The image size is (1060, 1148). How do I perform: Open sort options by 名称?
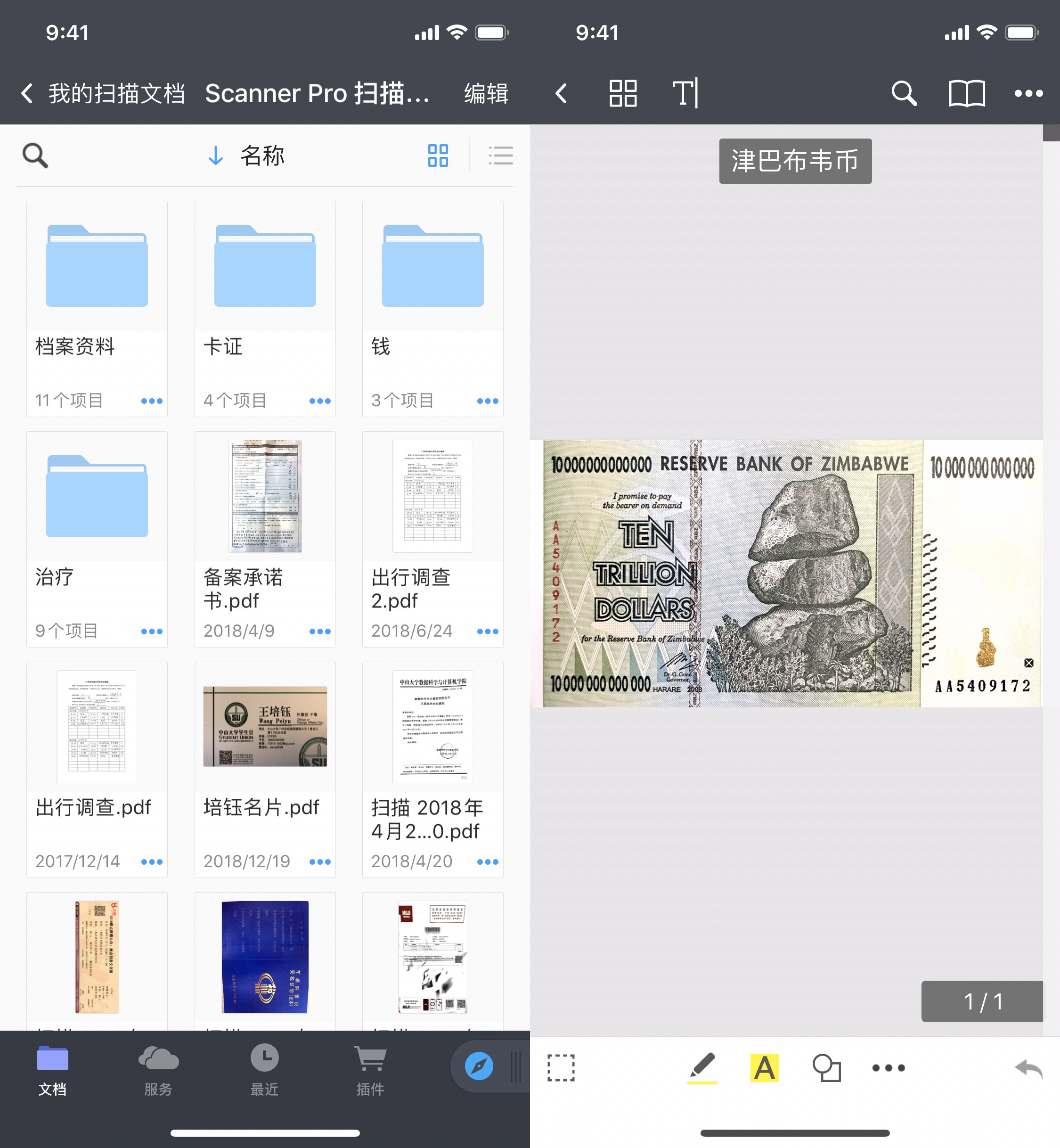coord(262,156)
